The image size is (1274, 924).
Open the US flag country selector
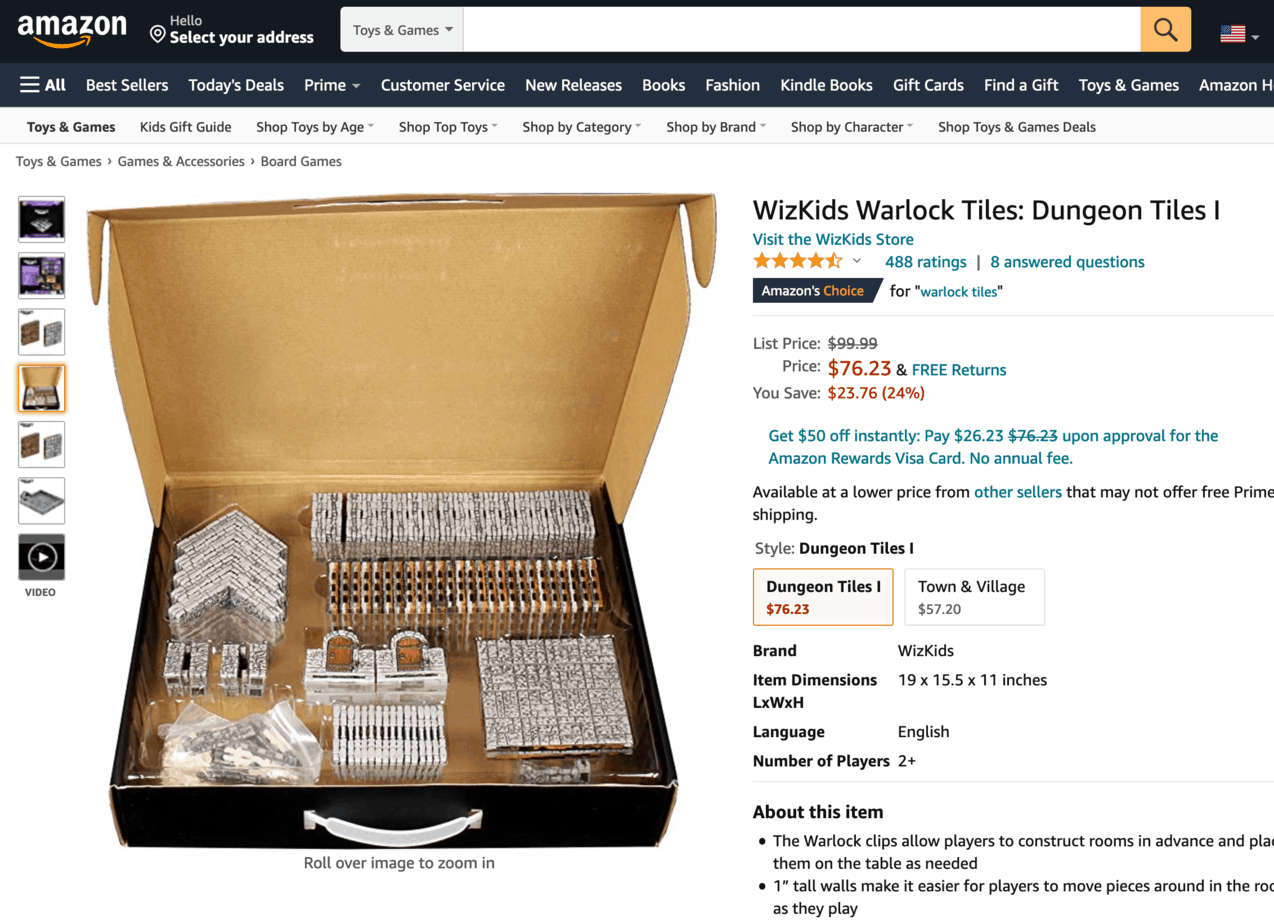[x=1239, y=34]
